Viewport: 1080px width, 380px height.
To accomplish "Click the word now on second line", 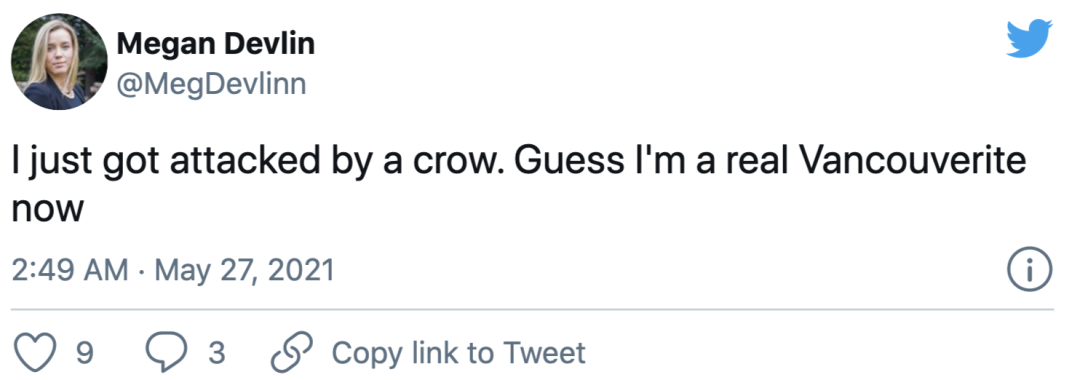I will tap(48, 209).
